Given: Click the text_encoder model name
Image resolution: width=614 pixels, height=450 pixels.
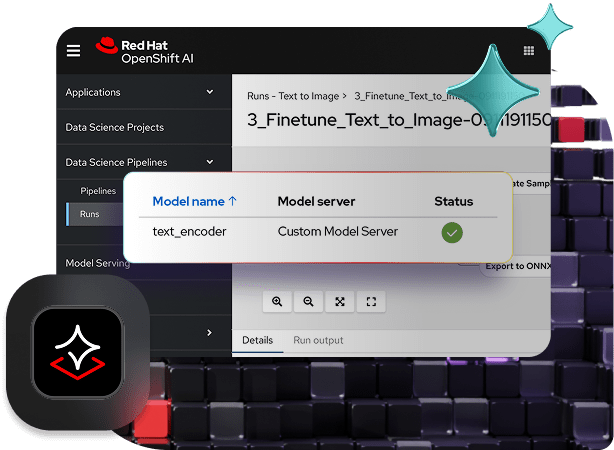Looking at the screenshot, I should (x=190, y=231).
